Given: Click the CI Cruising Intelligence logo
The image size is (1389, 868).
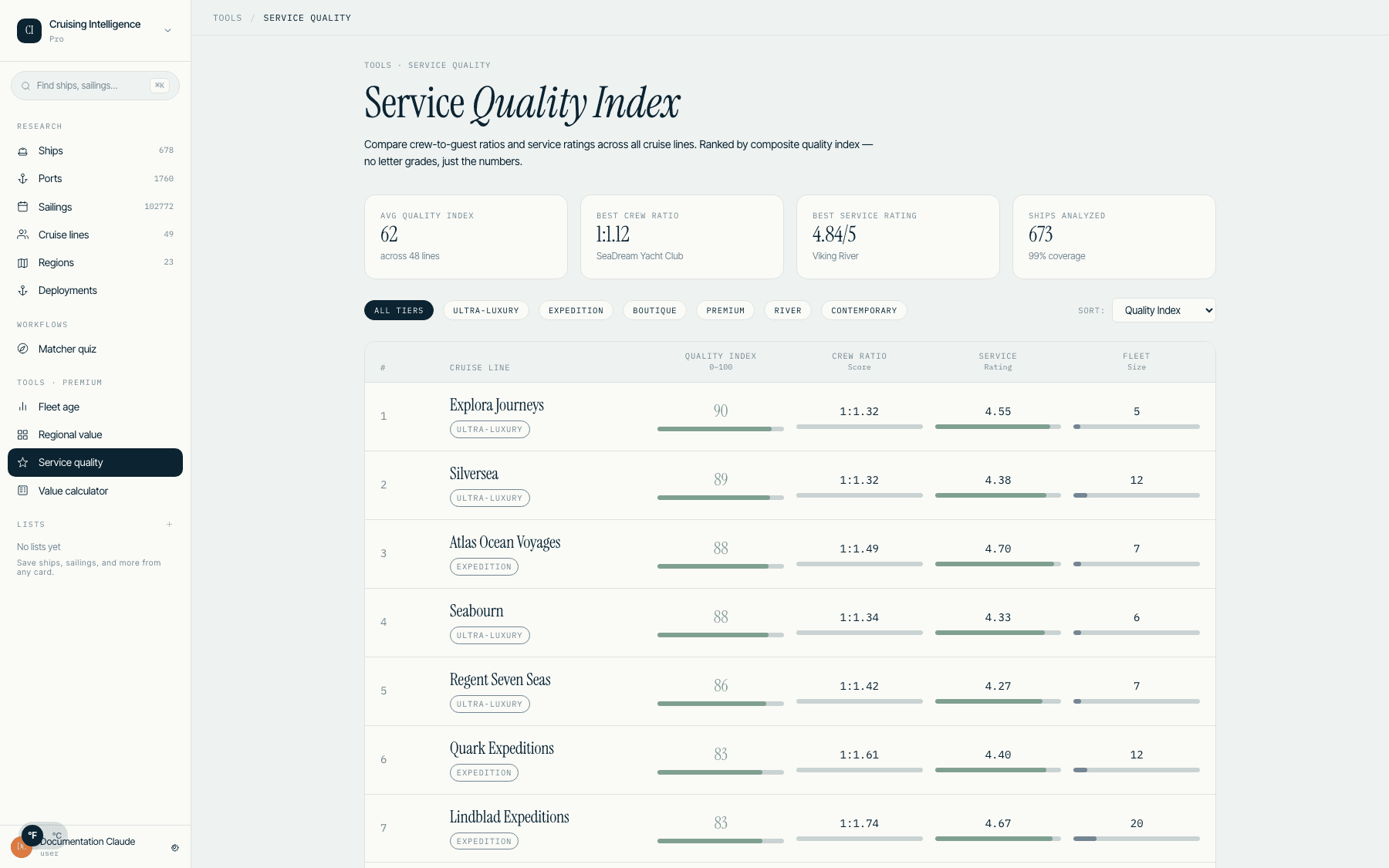Looking at the screenshot, I should (29, 31).
